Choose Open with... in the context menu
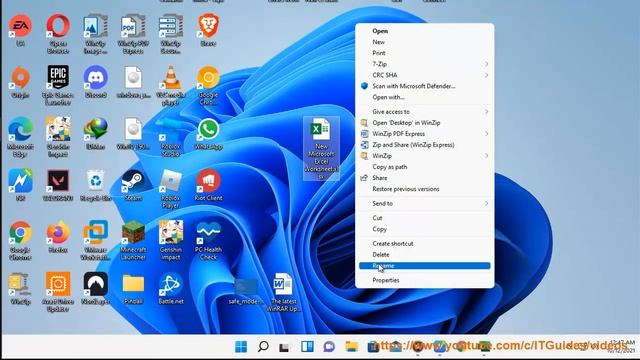Screen dimensions: 640x360 pos(424,97)
